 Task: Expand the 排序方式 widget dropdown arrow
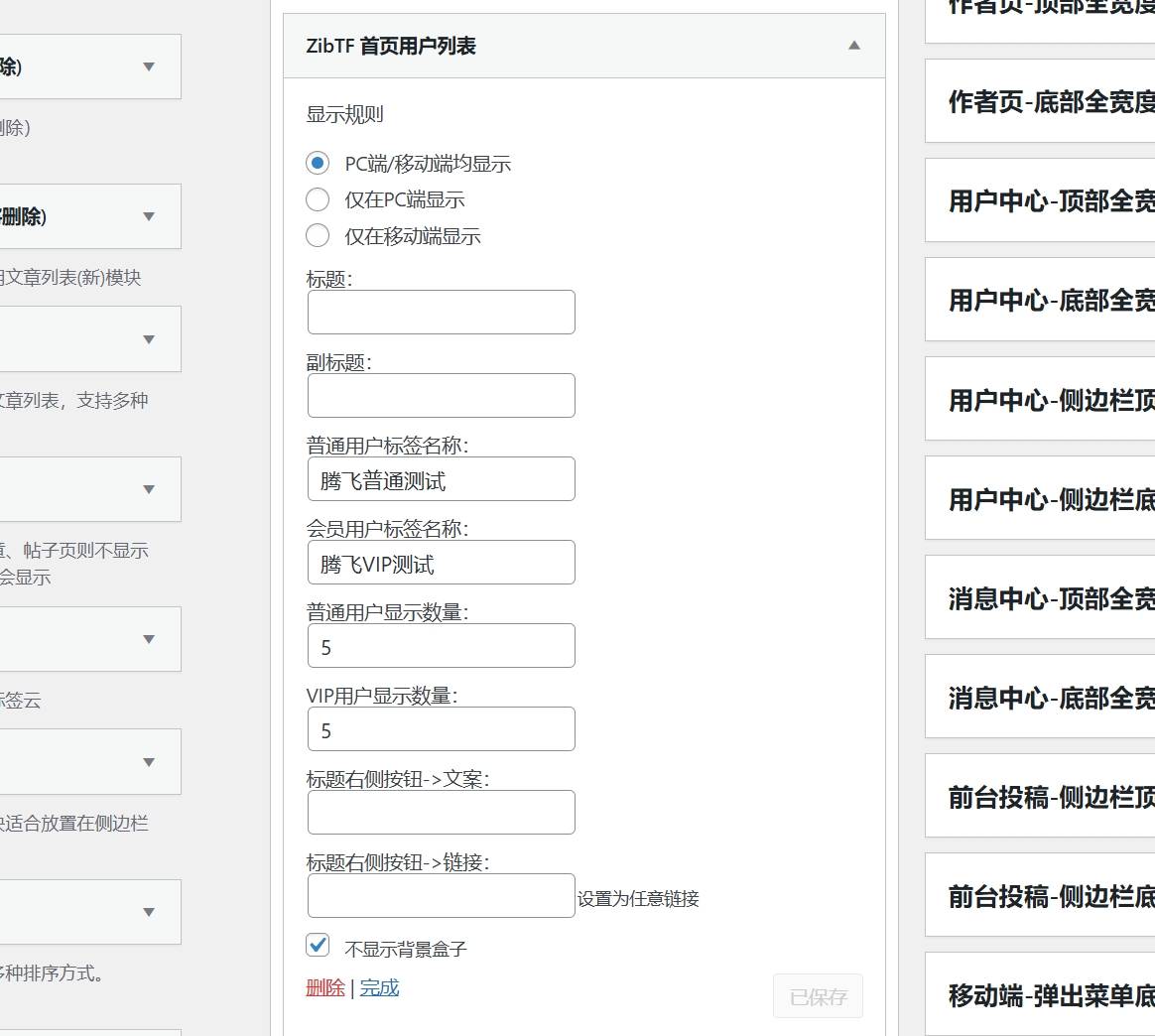148,912
